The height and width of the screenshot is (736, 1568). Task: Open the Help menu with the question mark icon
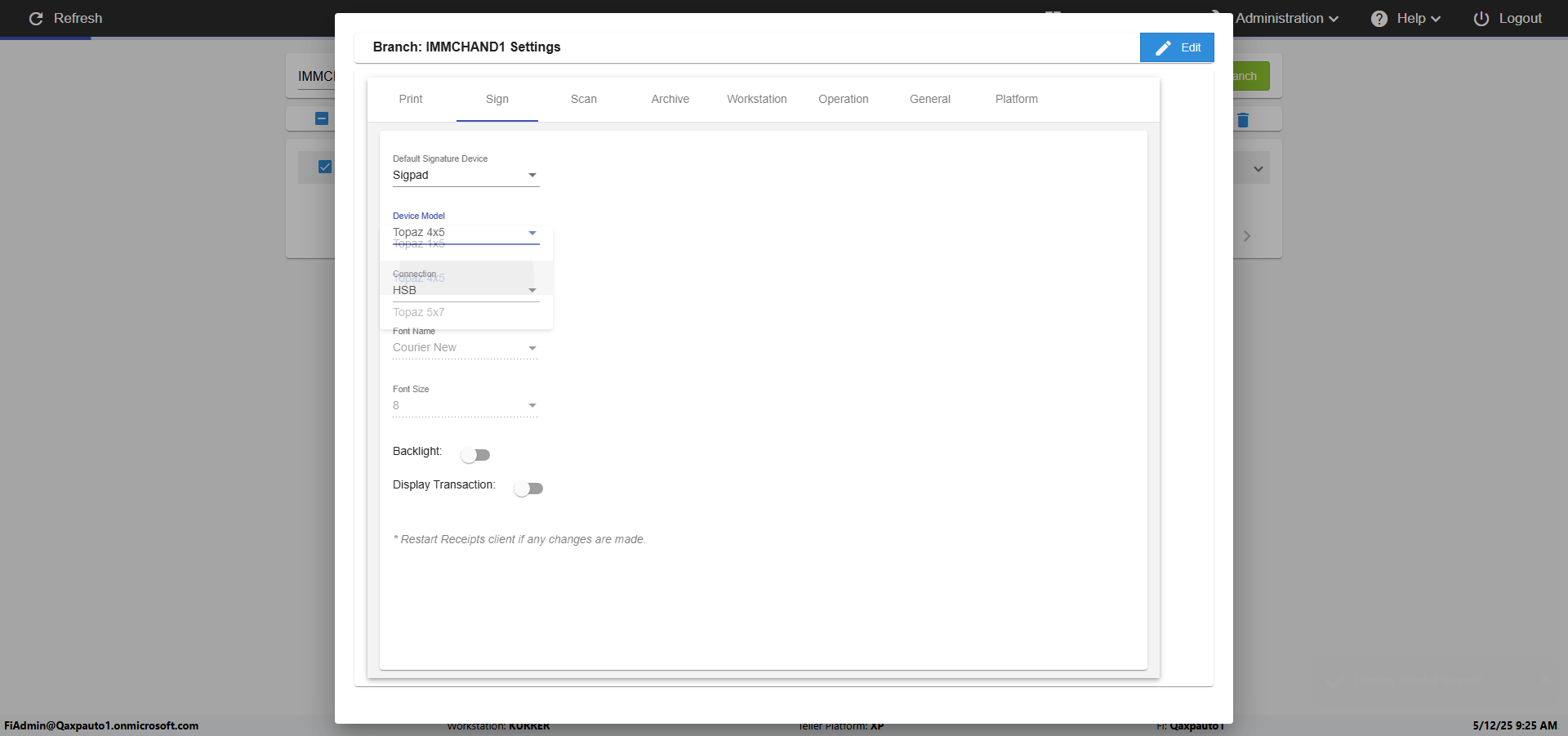1405,18
